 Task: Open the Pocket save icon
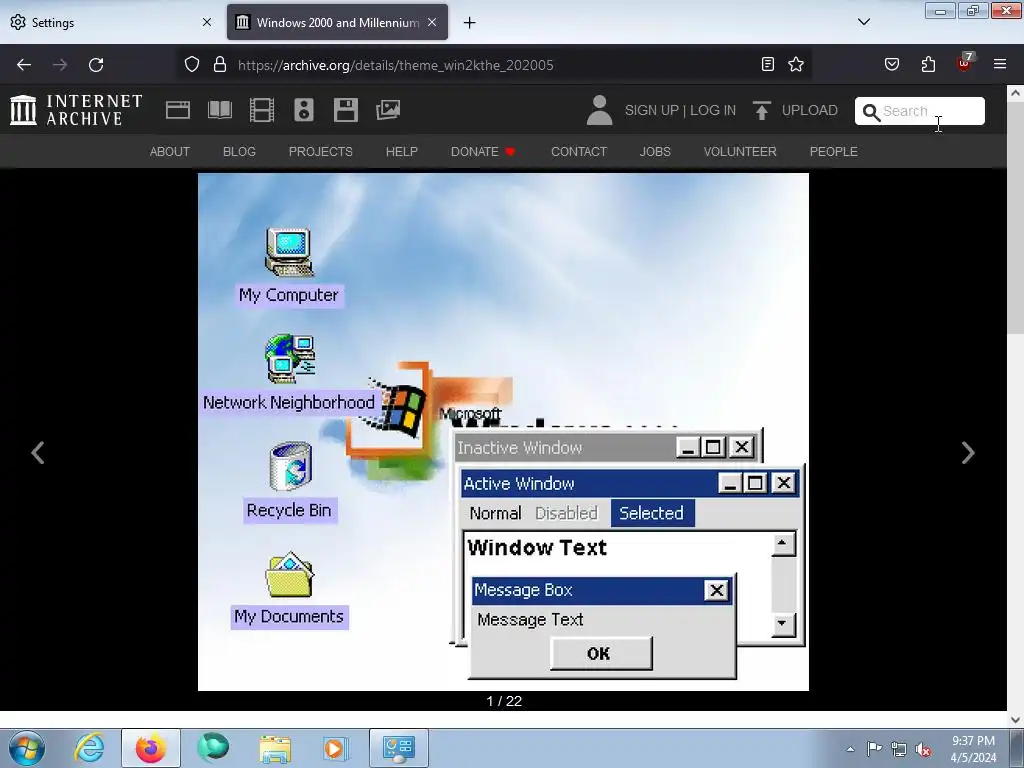point(891,64)
